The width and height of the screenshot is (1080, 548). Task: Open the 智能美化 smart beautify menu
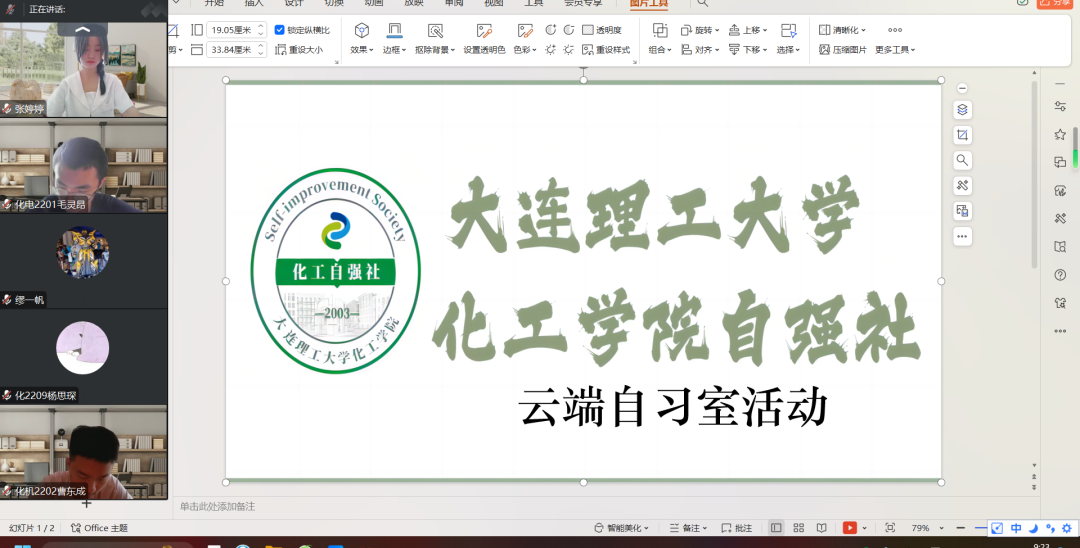click(621, 528)
